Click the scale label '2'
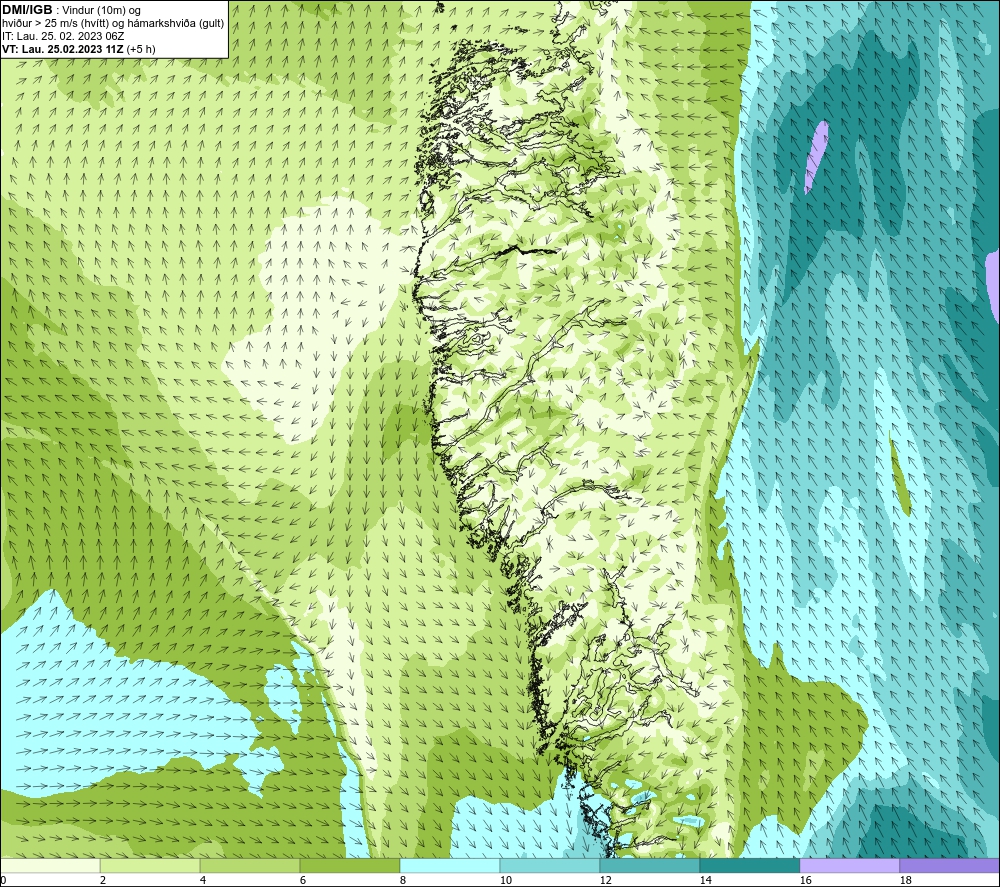Image resolution: width=1000 pixels, height=887 pixels. point(103,881)
